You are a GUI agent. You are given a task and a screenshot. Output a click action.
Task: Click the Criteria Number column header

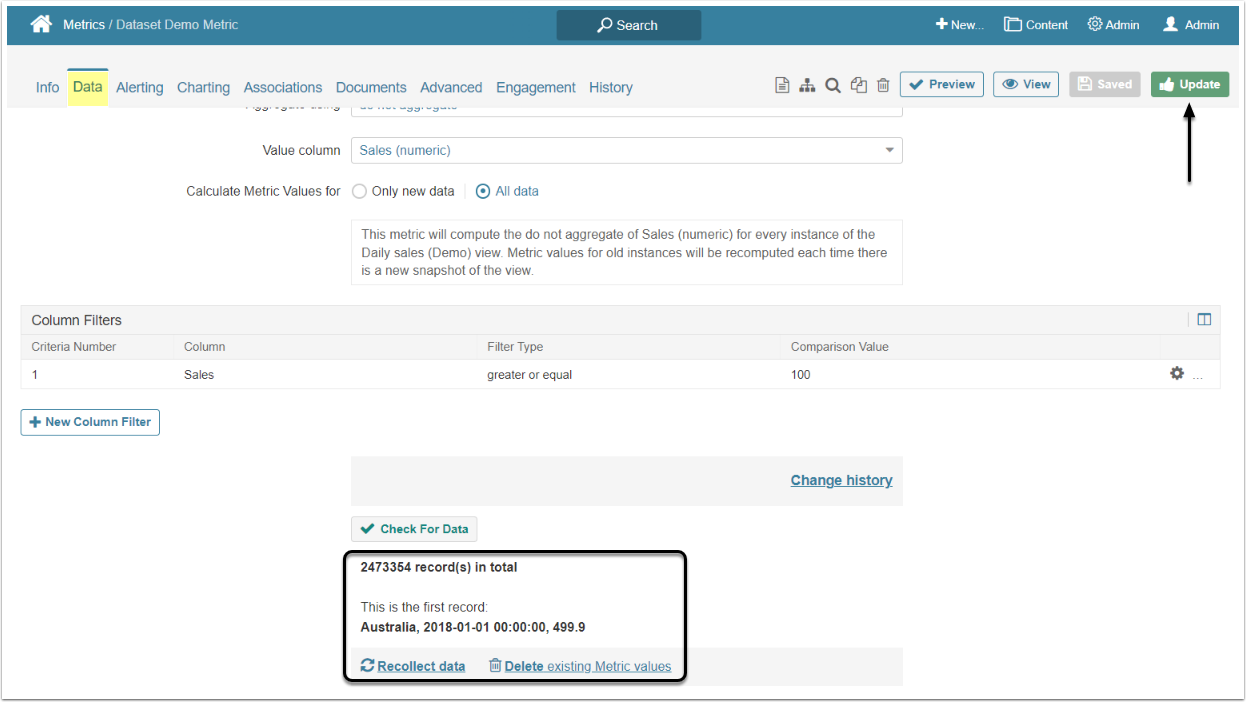(x=74, y=347)
